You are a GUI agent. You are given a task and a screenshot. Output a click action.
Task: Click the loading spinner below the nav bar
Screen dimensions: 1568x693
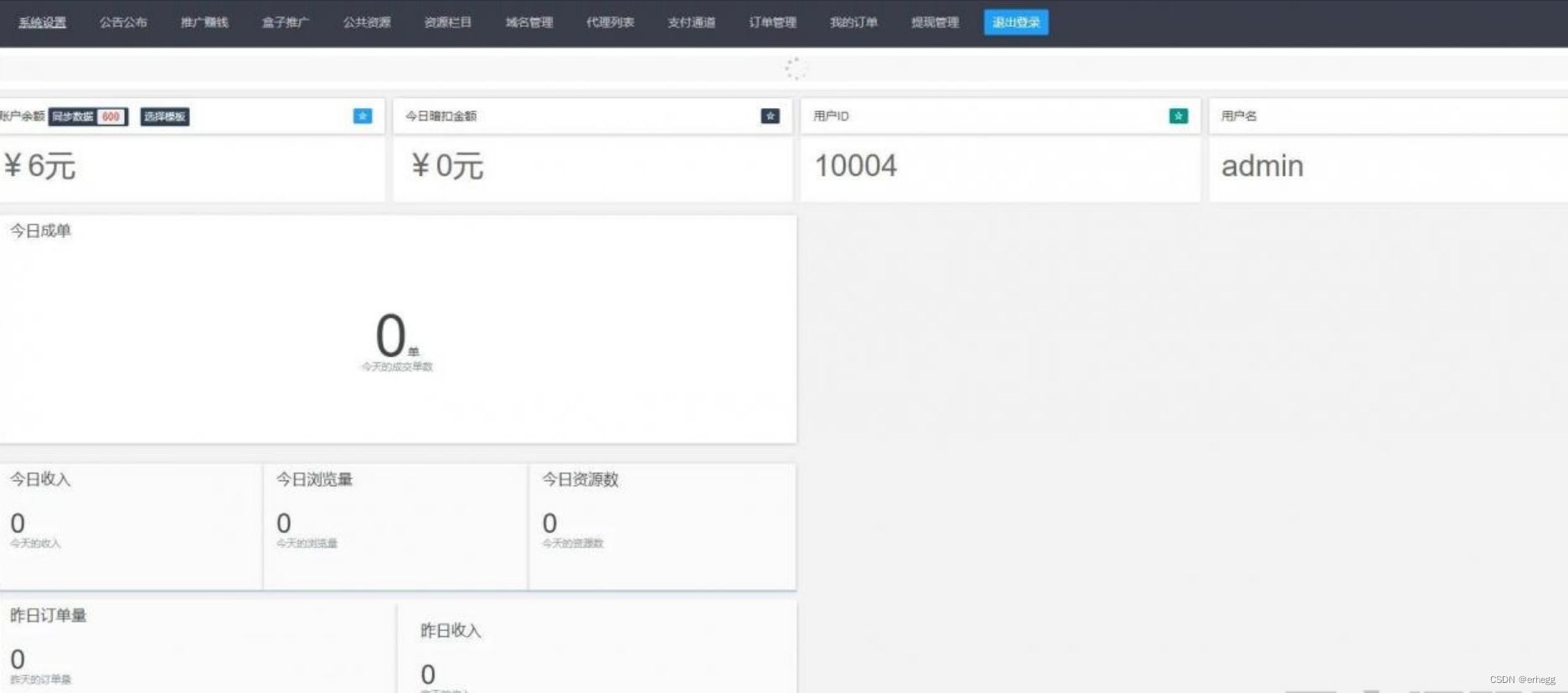pyautogui.click(x=795, y=68)
